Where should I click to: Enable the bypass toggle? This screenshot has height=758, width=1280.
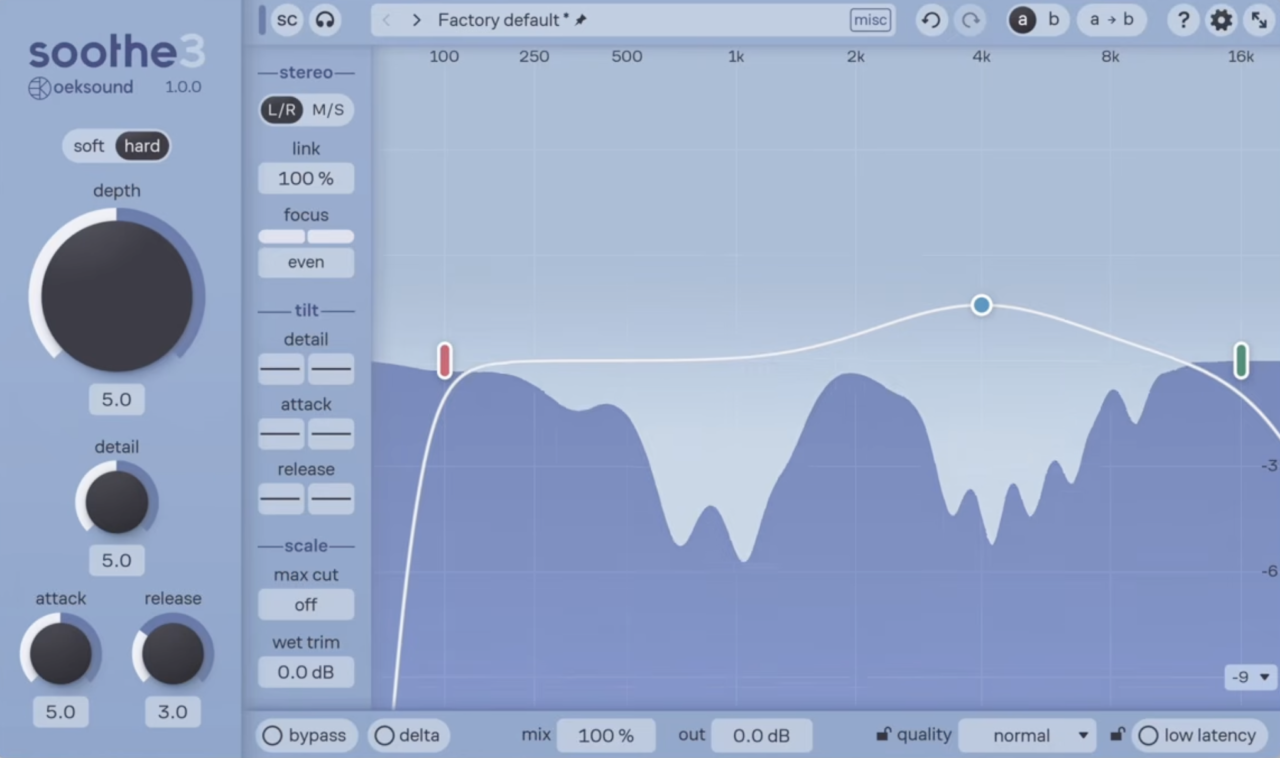pyautogui.click(x=306, y=736)
